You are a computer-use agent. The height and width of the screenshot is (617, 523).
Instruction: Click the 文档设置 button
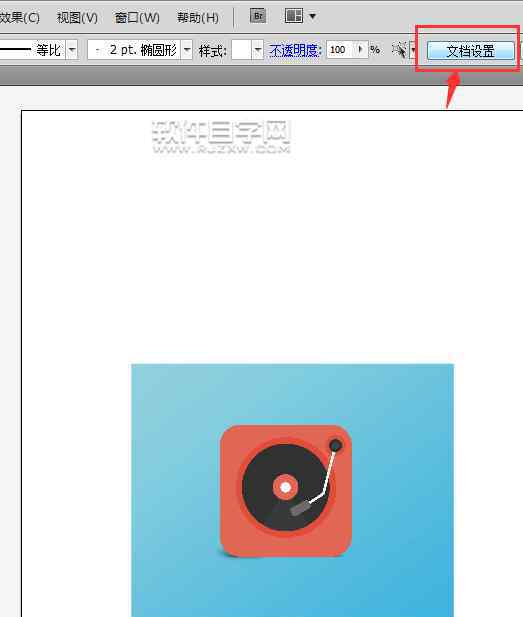point(471,51)
